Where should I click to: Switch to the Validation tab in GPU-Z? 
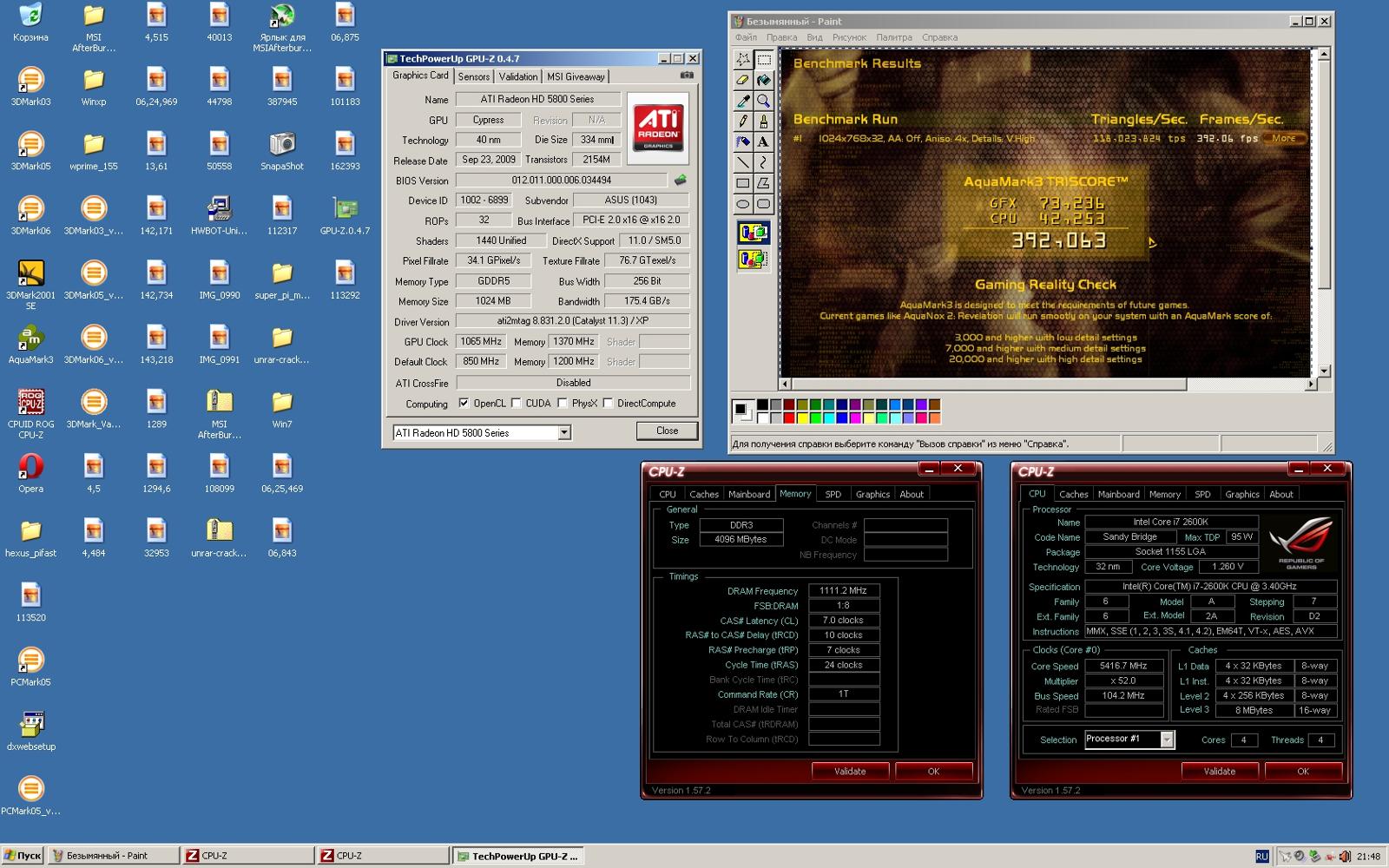coord(518,76)
